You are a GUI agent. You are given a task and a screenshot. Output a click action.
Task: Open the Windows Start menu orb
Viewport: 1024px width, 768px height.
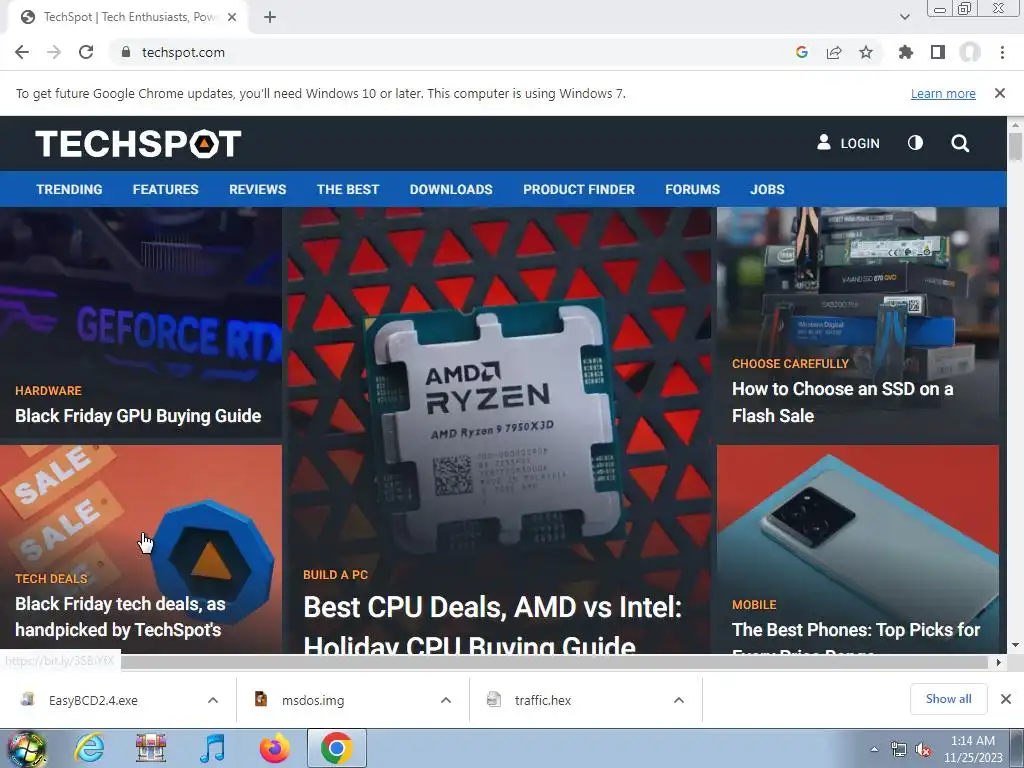[x=26, y=749]
